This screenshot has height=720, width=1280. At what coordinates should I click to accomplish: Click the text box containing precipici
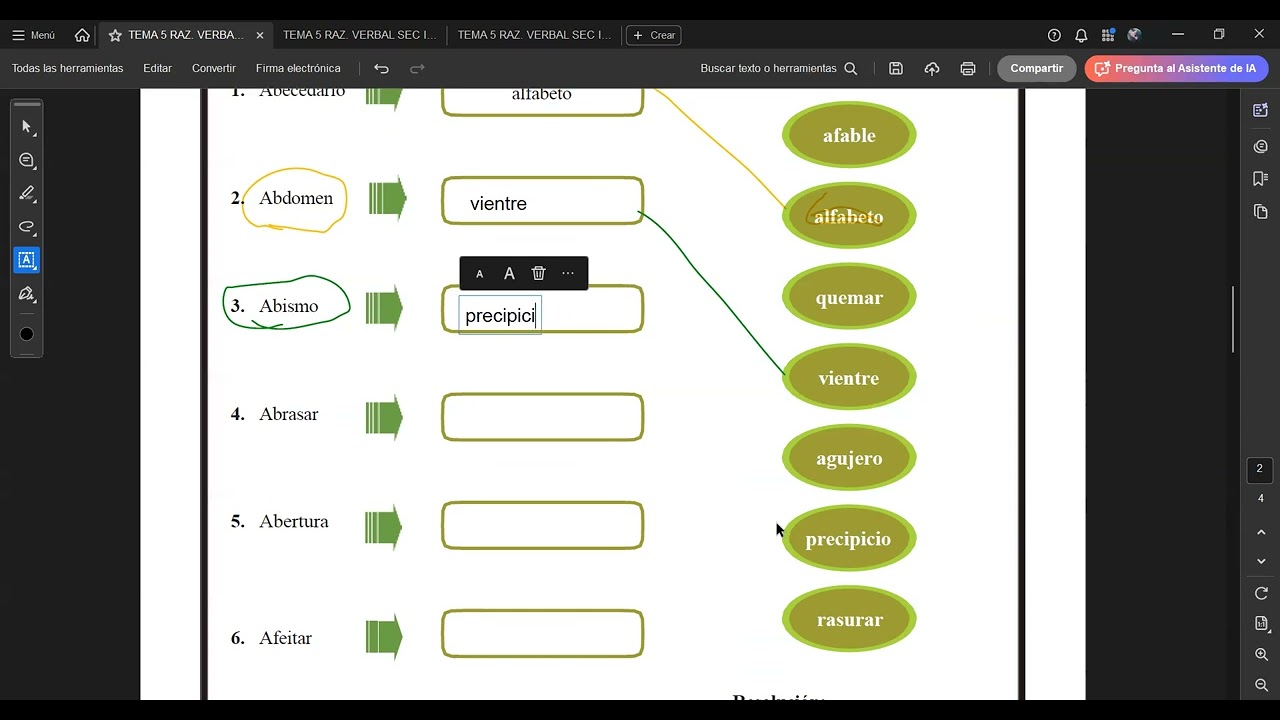(500, 316)
